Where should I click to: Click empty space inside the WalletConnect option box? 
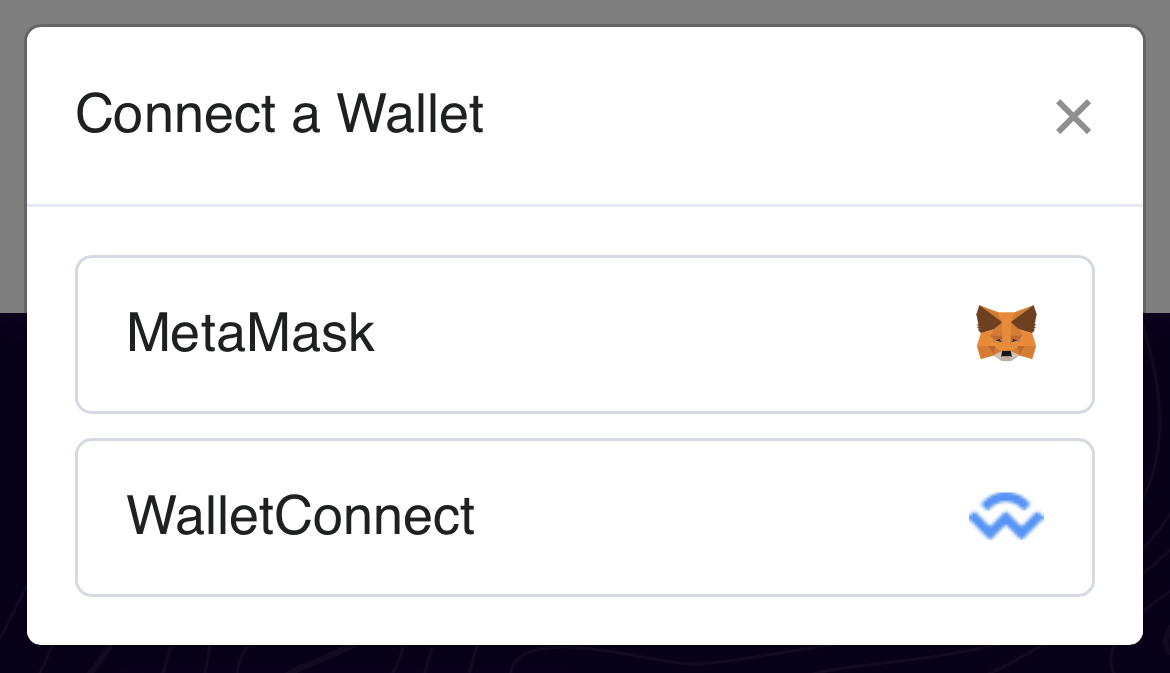[x=720, y=517]
